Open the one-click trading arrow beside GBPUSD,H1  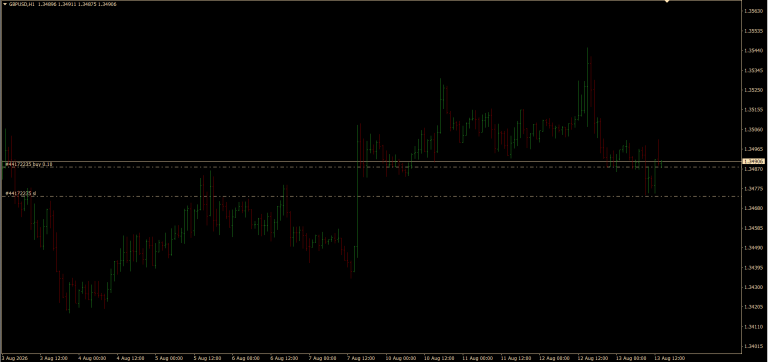5,4
